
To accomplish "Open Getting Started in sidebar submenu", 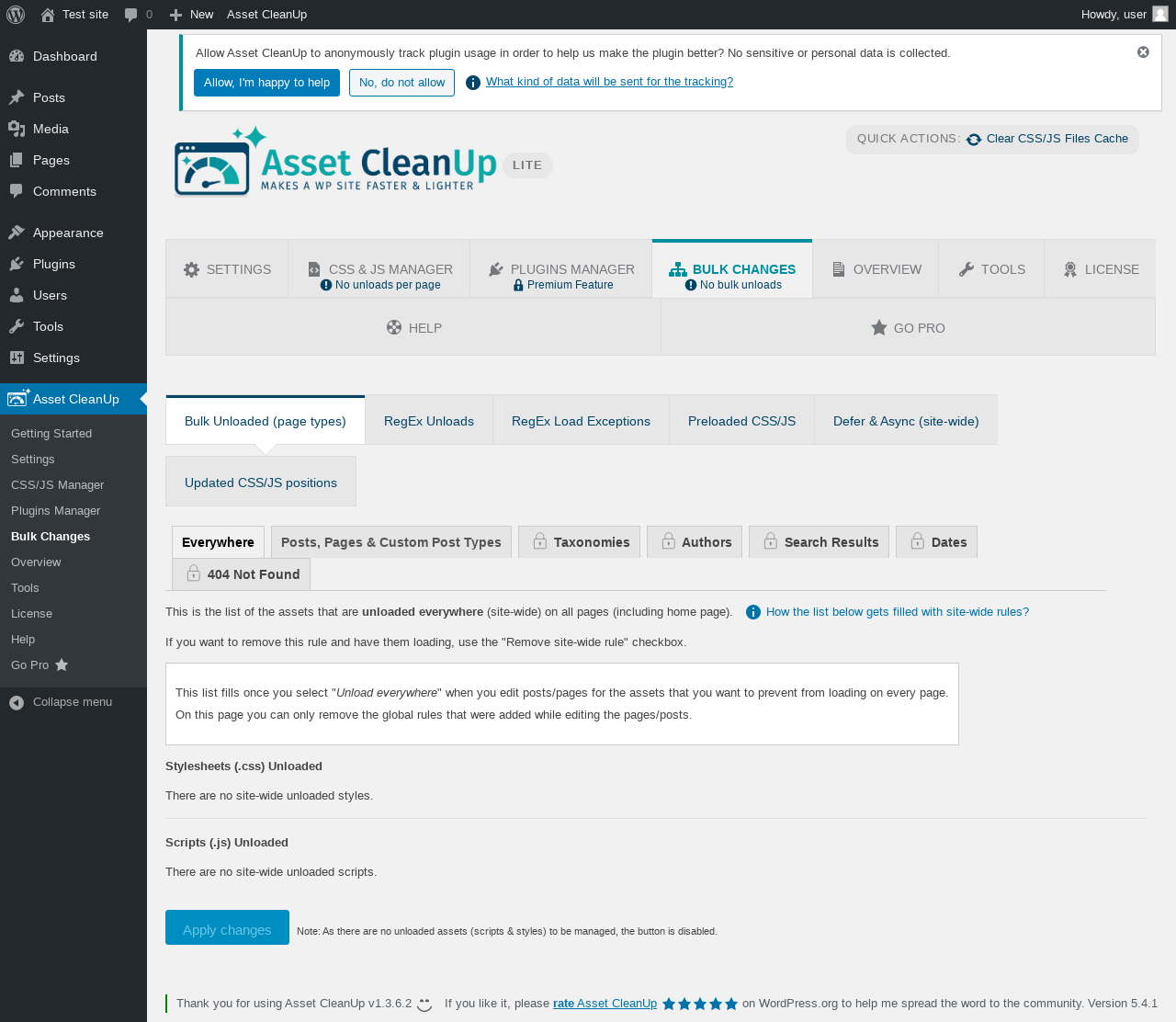I will click(51, 434).
